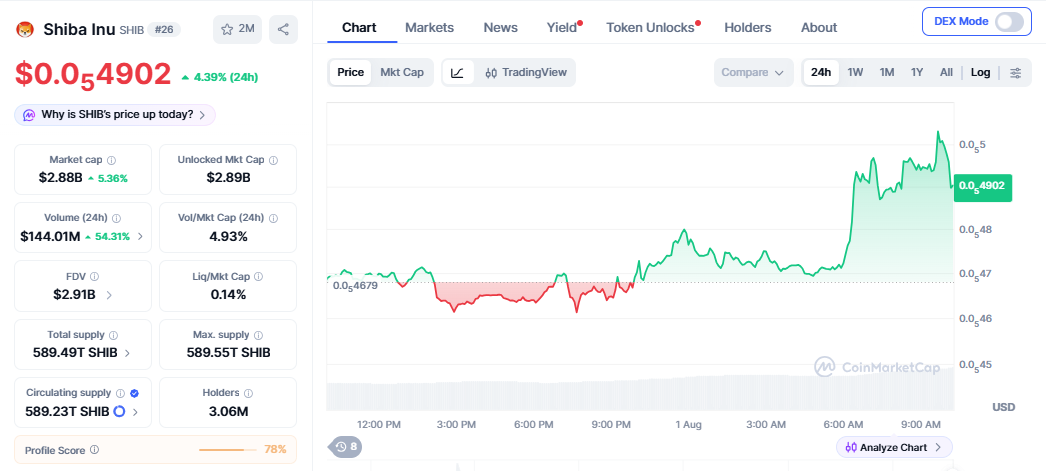Click the circulating supply progress ring icon

click(x=119, y=412)
